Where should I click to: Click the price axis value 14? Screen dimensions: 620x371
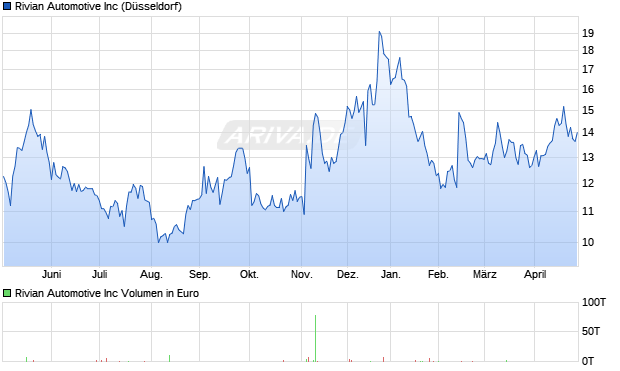point(588,132)
